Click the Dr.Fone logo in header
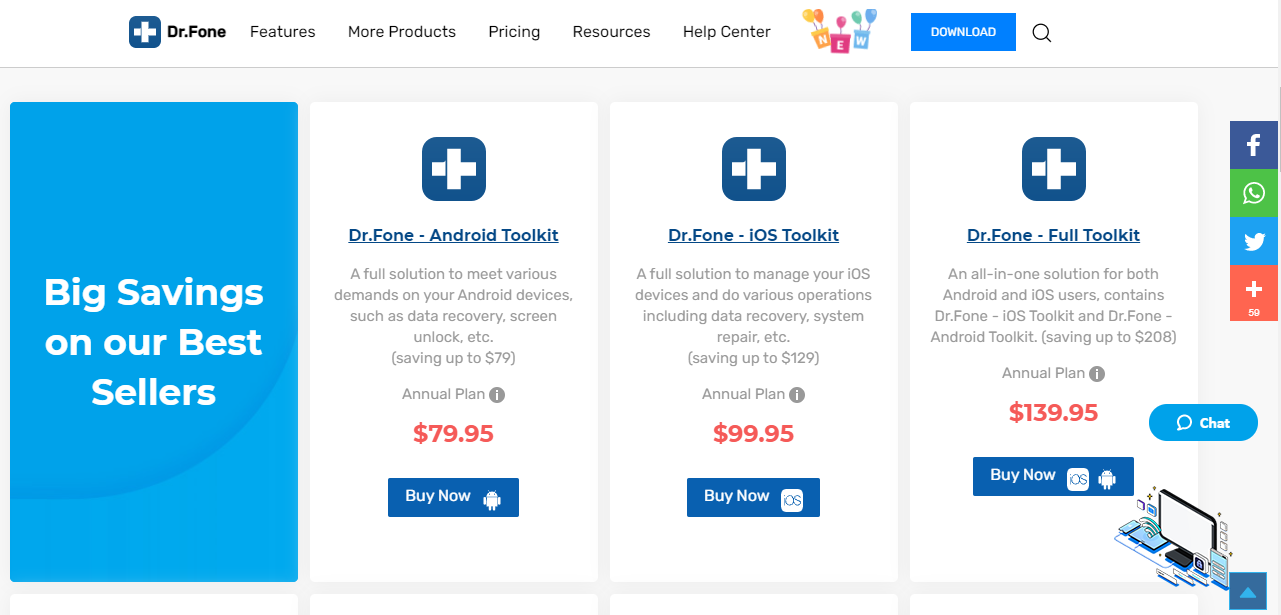The width and height of the screenshot is (1281, 615). (x=178, y=32)
